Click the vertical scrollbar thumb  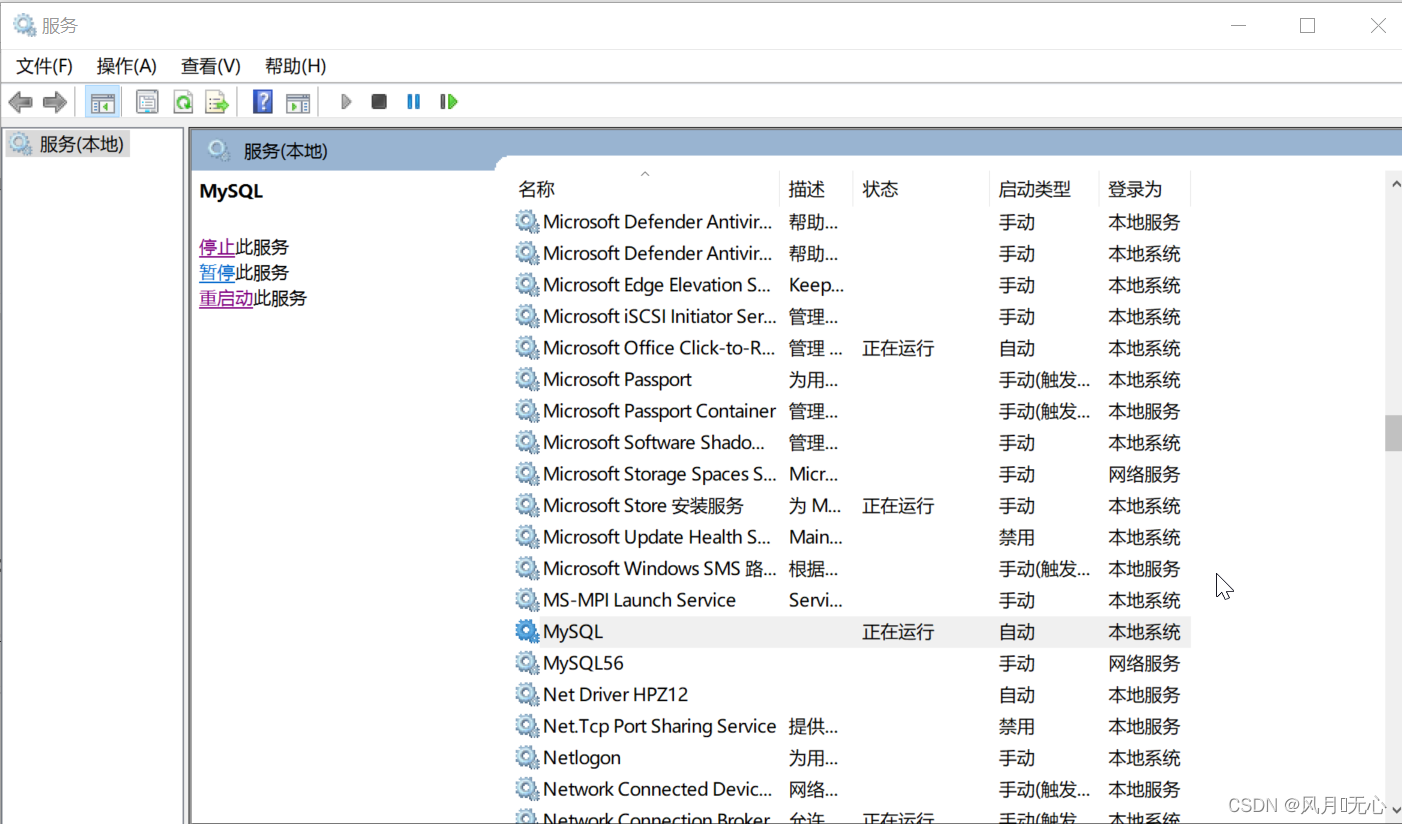(x=1393, y=434)
